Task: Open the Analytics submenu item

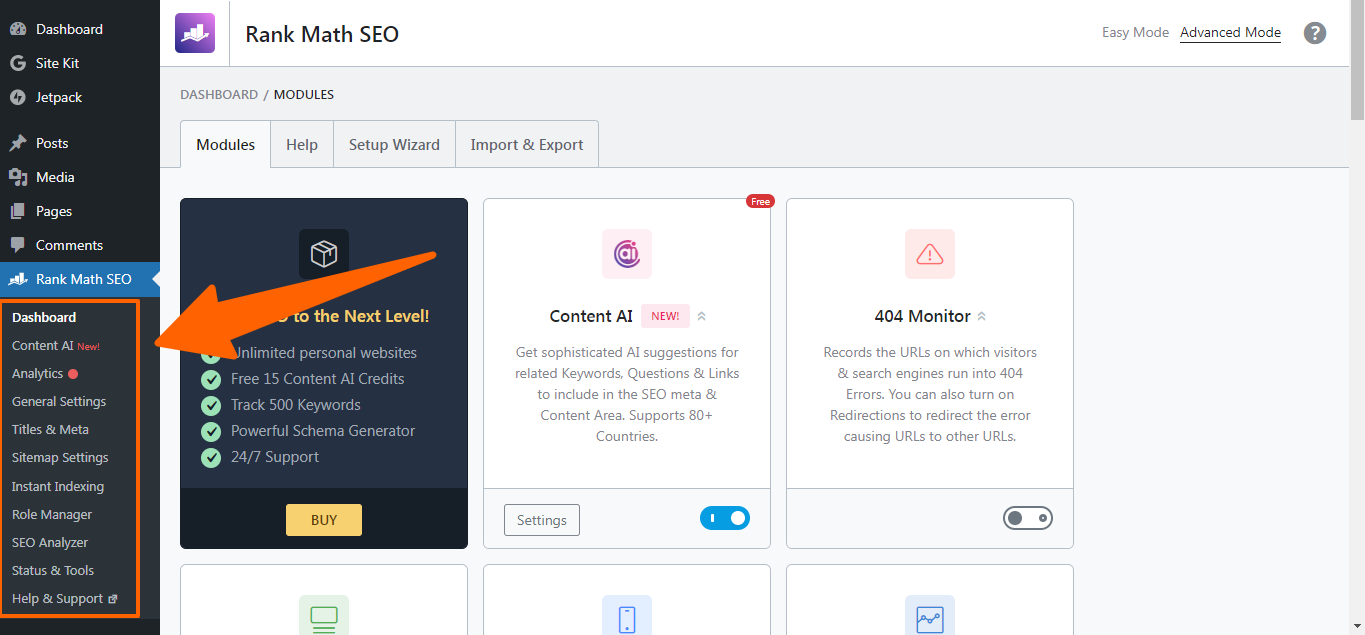Action: (x=37, y=373)
